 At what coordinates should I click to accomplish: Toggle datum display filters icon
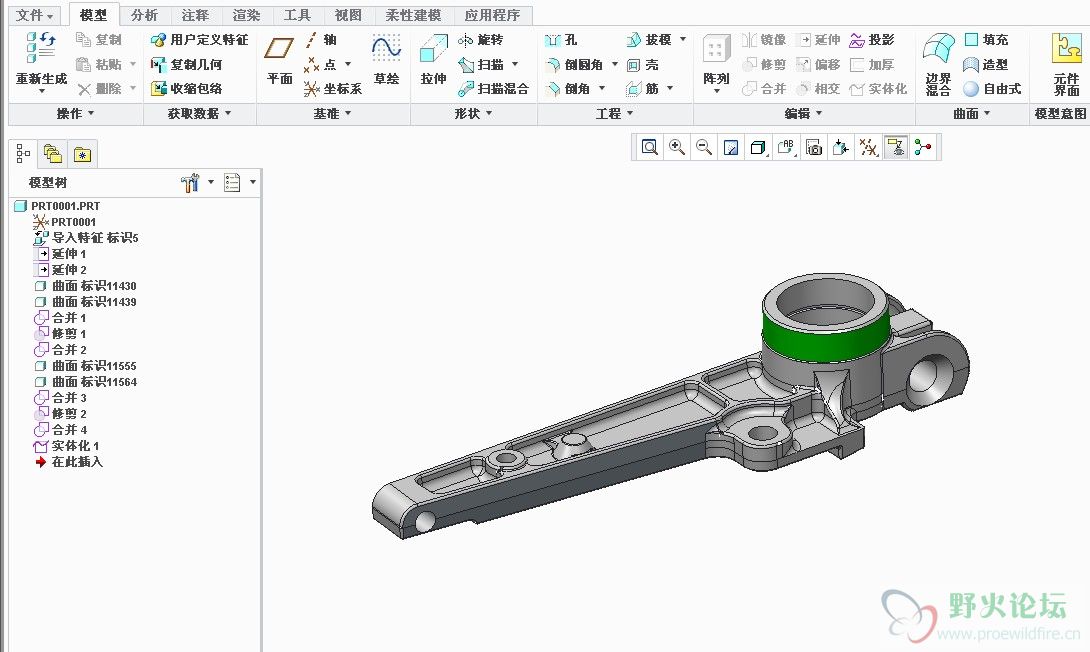tap(868, 147)
